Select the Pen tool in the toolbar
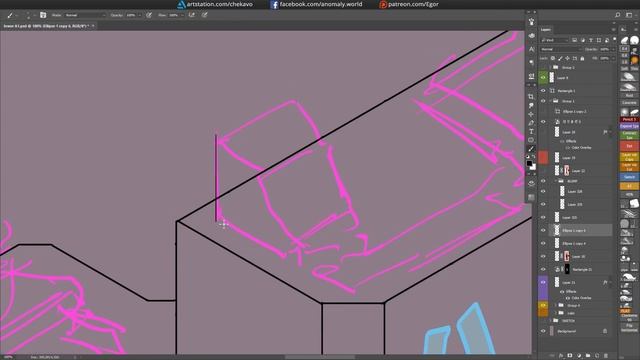The image size is (640, 360). point(531,123)
